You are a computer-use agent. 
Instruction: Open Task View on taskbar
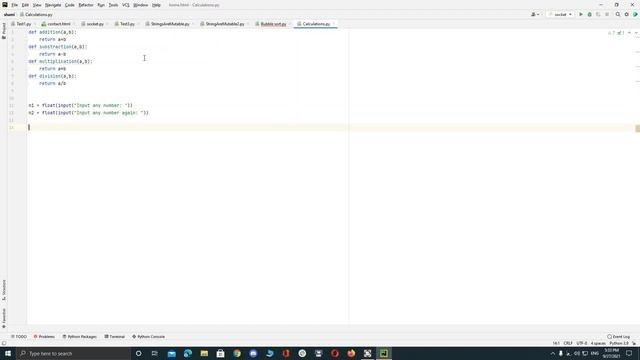pos(155,353)
